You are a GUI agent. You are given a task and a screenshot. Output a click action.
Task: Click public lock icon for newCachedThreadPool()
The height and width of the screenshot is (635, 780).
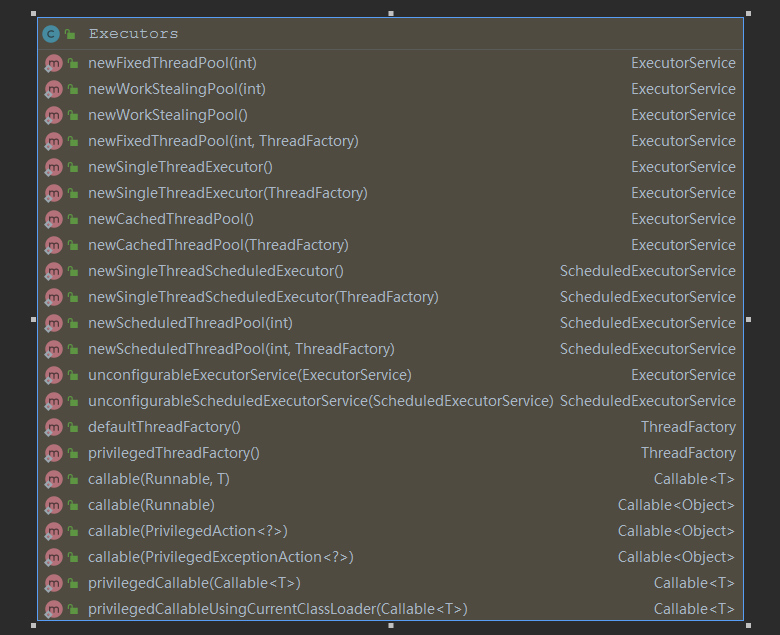[73, 219]
